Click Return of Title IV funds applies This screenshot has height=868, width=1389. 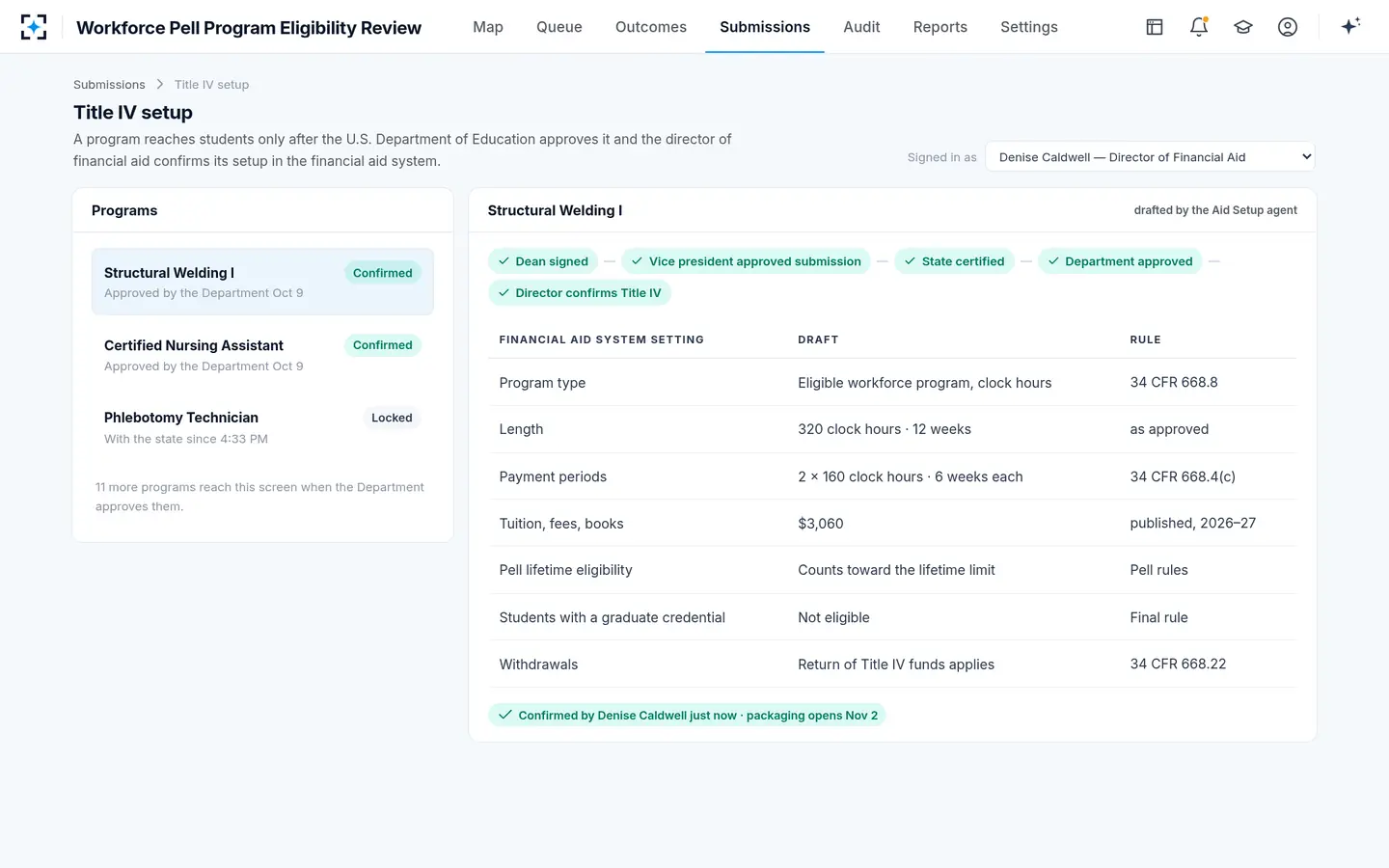click(x=896, y=665)
